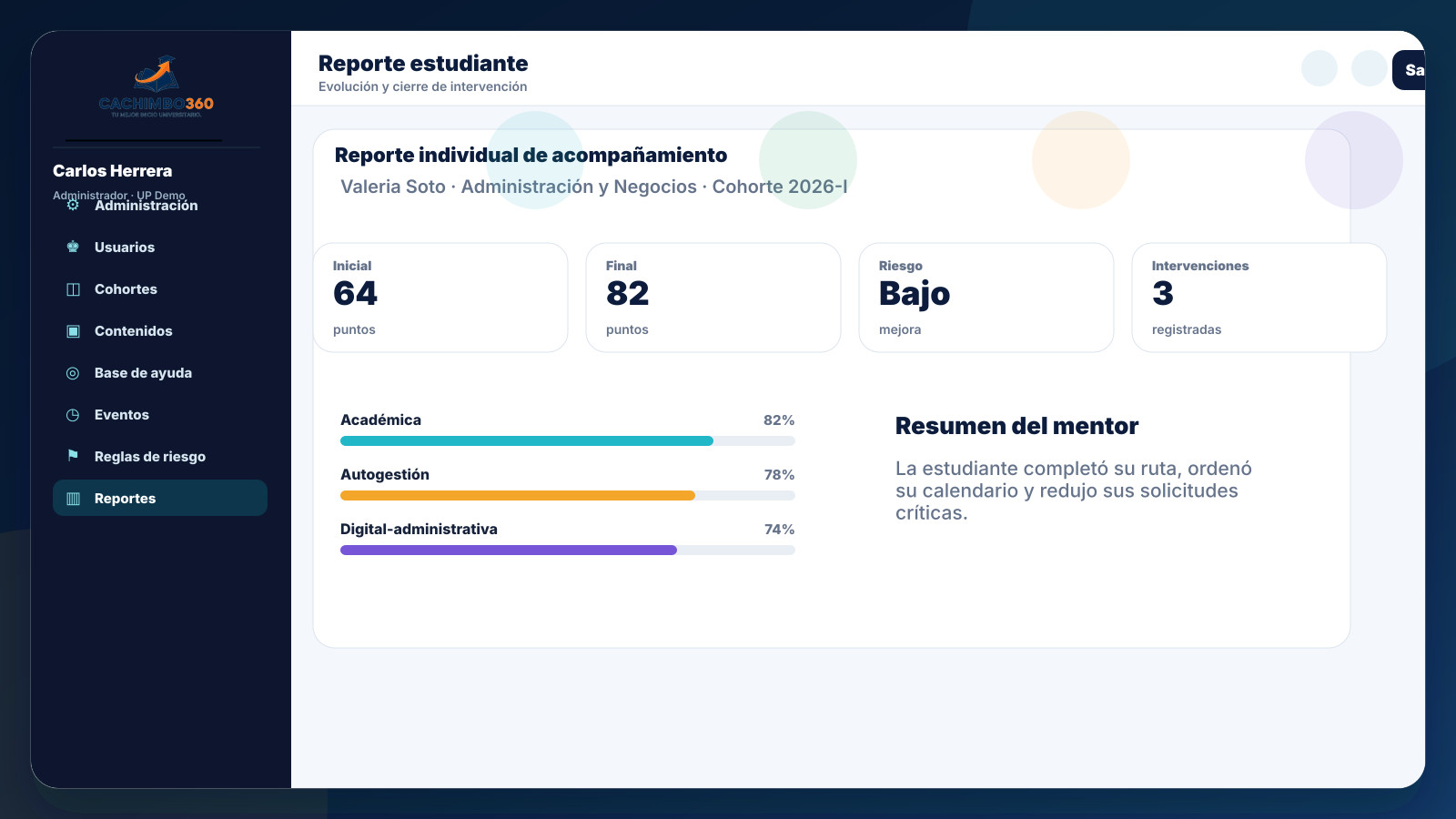Click the Eventos clock icon
1456x819 pixels.
[73, 415]
